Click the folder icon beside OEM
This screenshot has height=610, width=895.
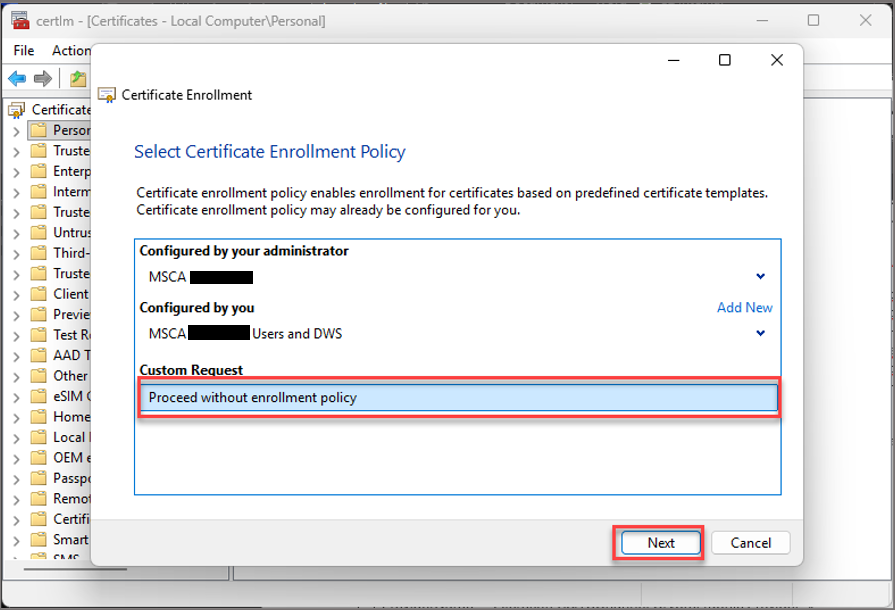click(x=38, y=458)
